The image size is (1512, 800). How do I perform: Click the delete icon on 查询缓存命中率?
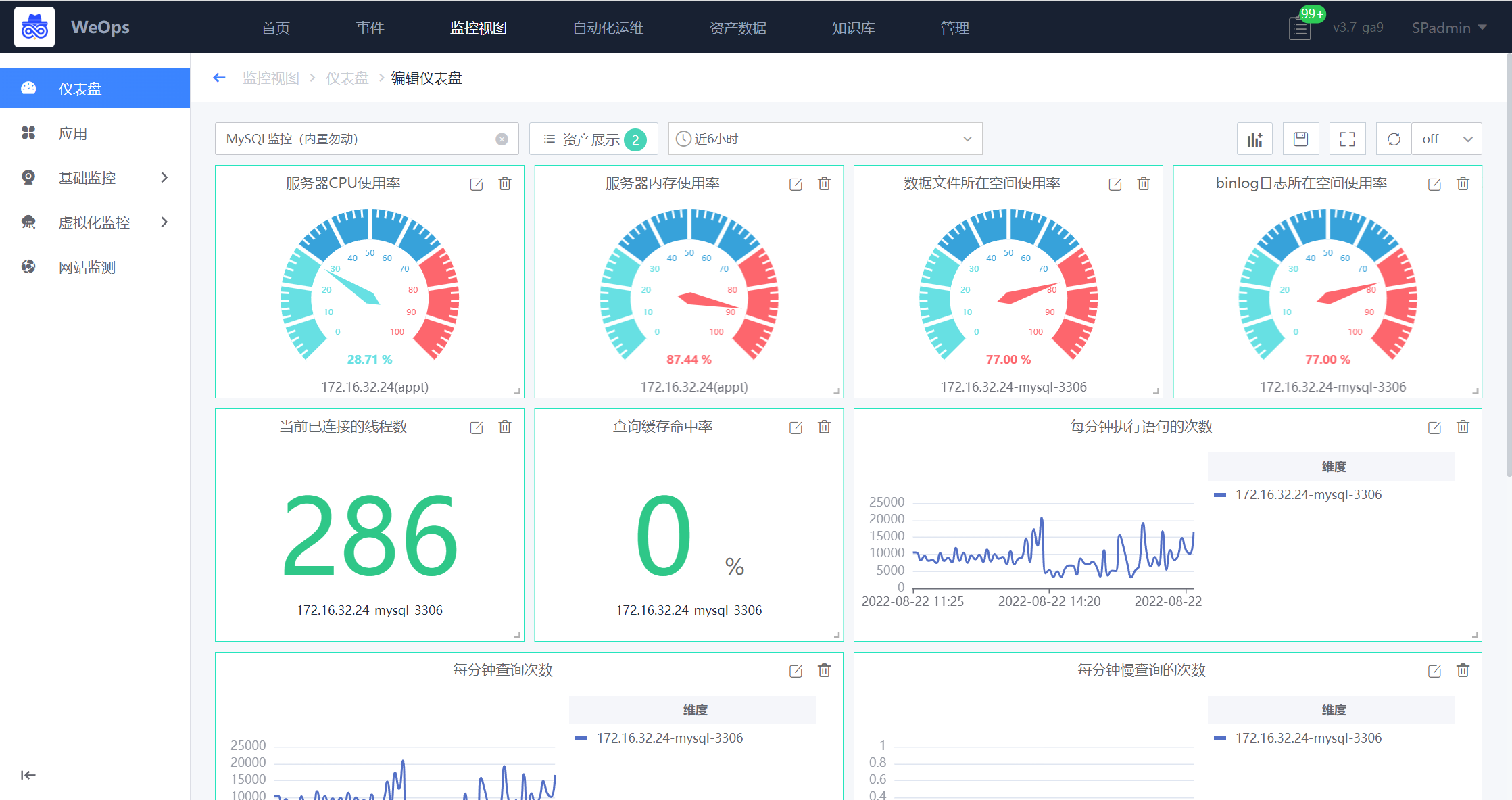pyautogui.click(x=825, y=427)
